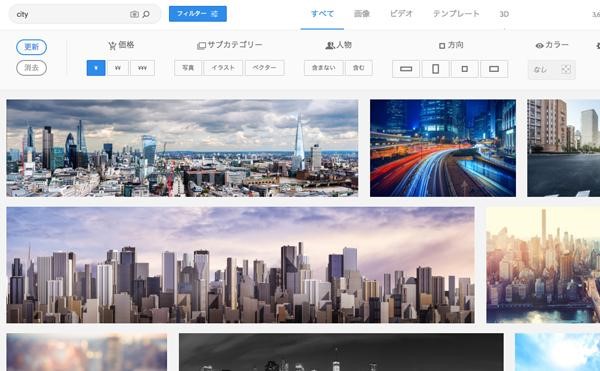Click the 消去 clear button

click(31, 68)
